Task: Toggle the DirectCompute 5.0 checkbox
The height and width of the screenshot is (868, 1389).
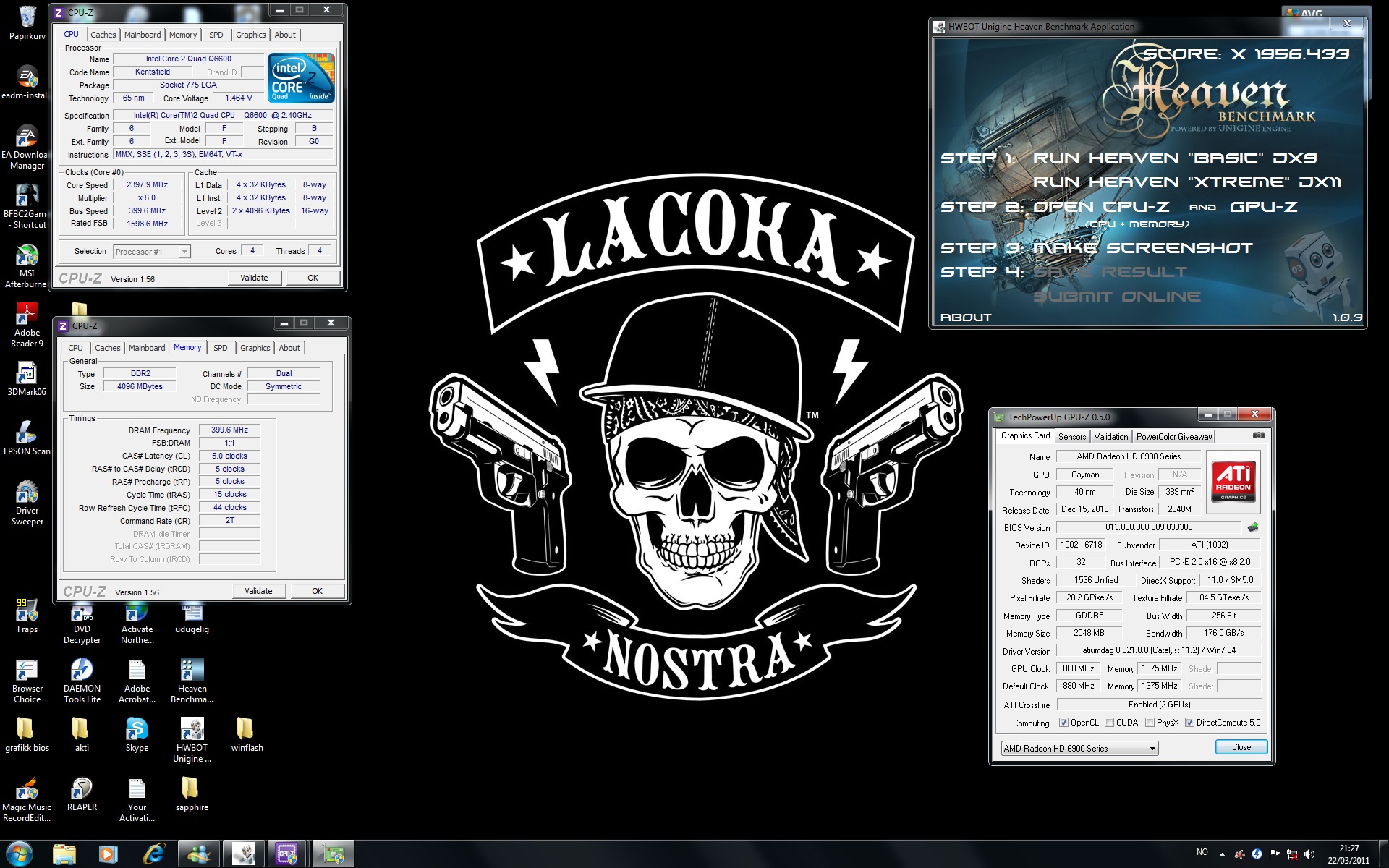Action: (1189, 723)
